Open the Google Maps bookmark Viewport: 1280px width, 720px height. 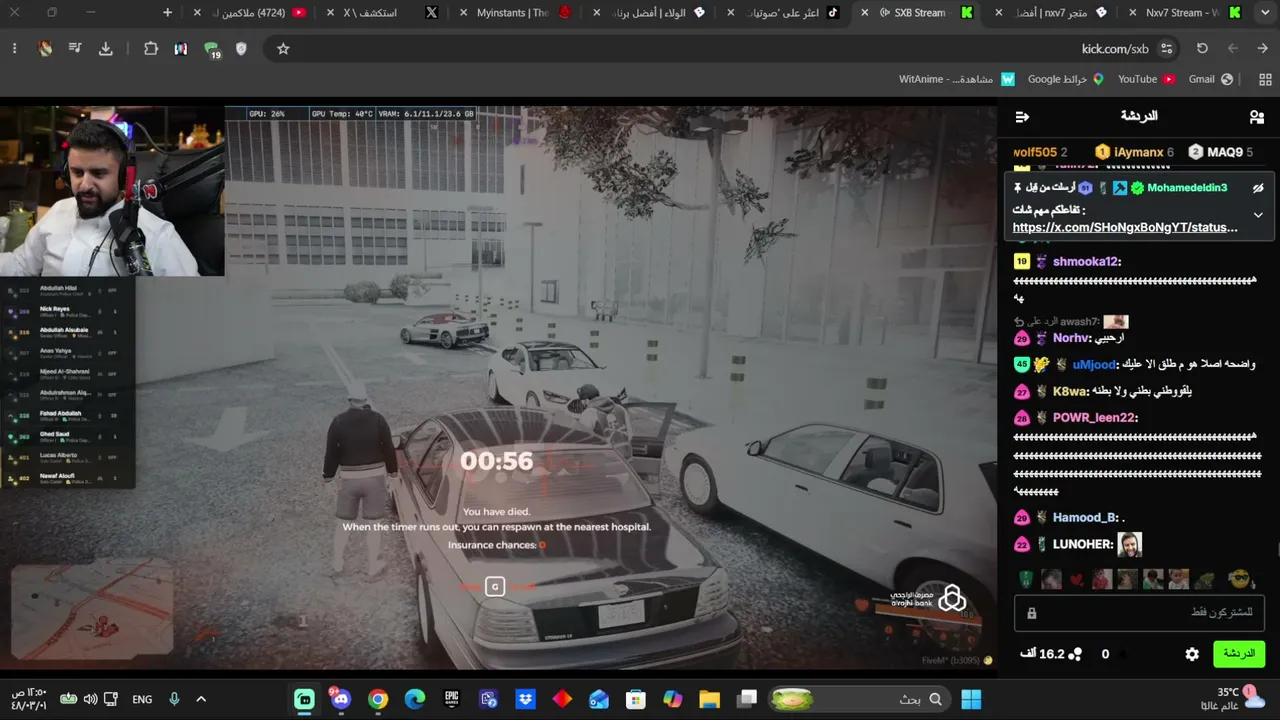pyautogui.click(x=1065, y=79)
